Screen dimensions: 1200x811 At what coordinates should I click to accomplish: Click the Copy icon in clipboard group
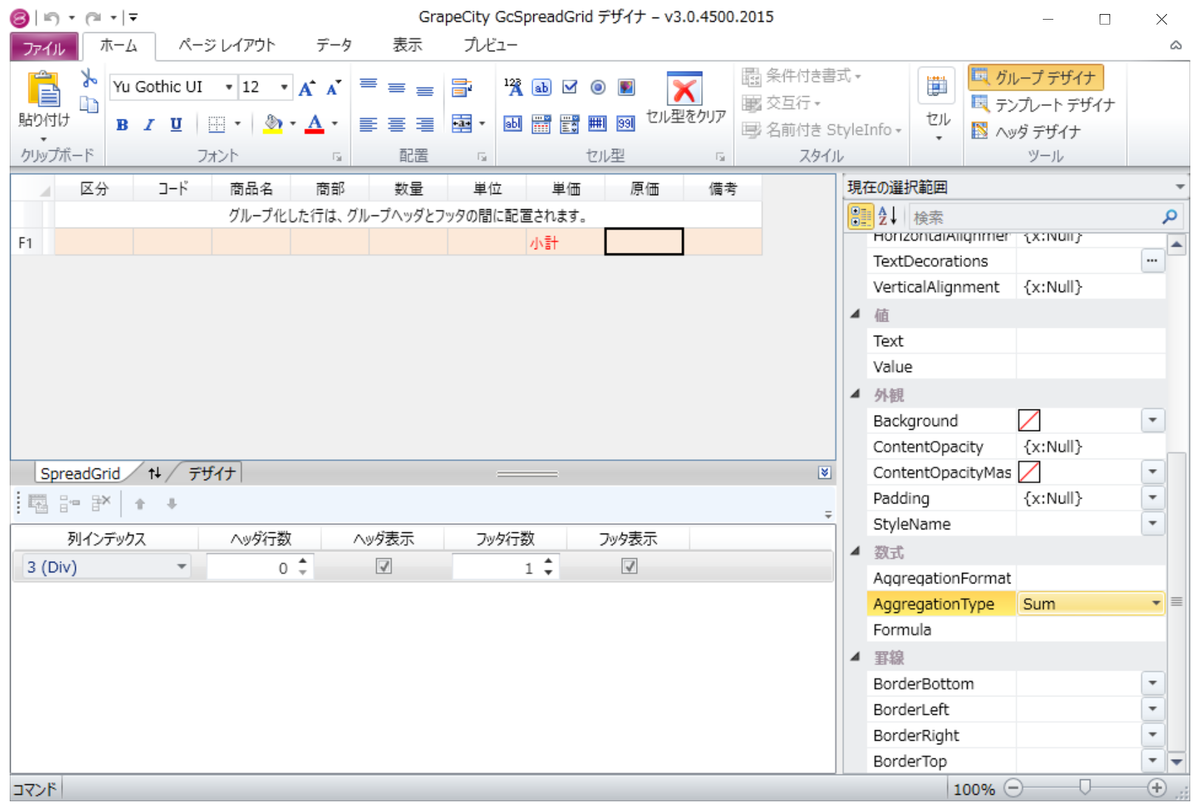point(88,104)
